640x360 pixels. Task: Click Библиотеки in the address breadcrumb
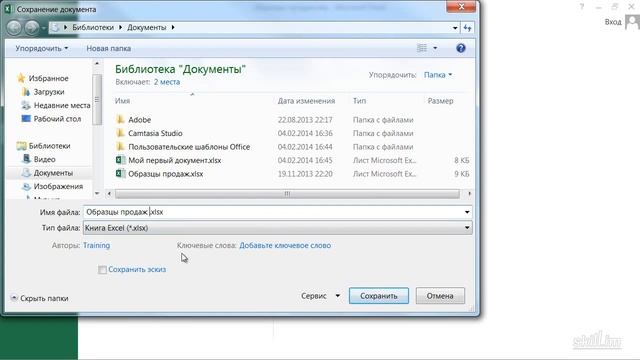pyautogui.click(x=93, y=27)
